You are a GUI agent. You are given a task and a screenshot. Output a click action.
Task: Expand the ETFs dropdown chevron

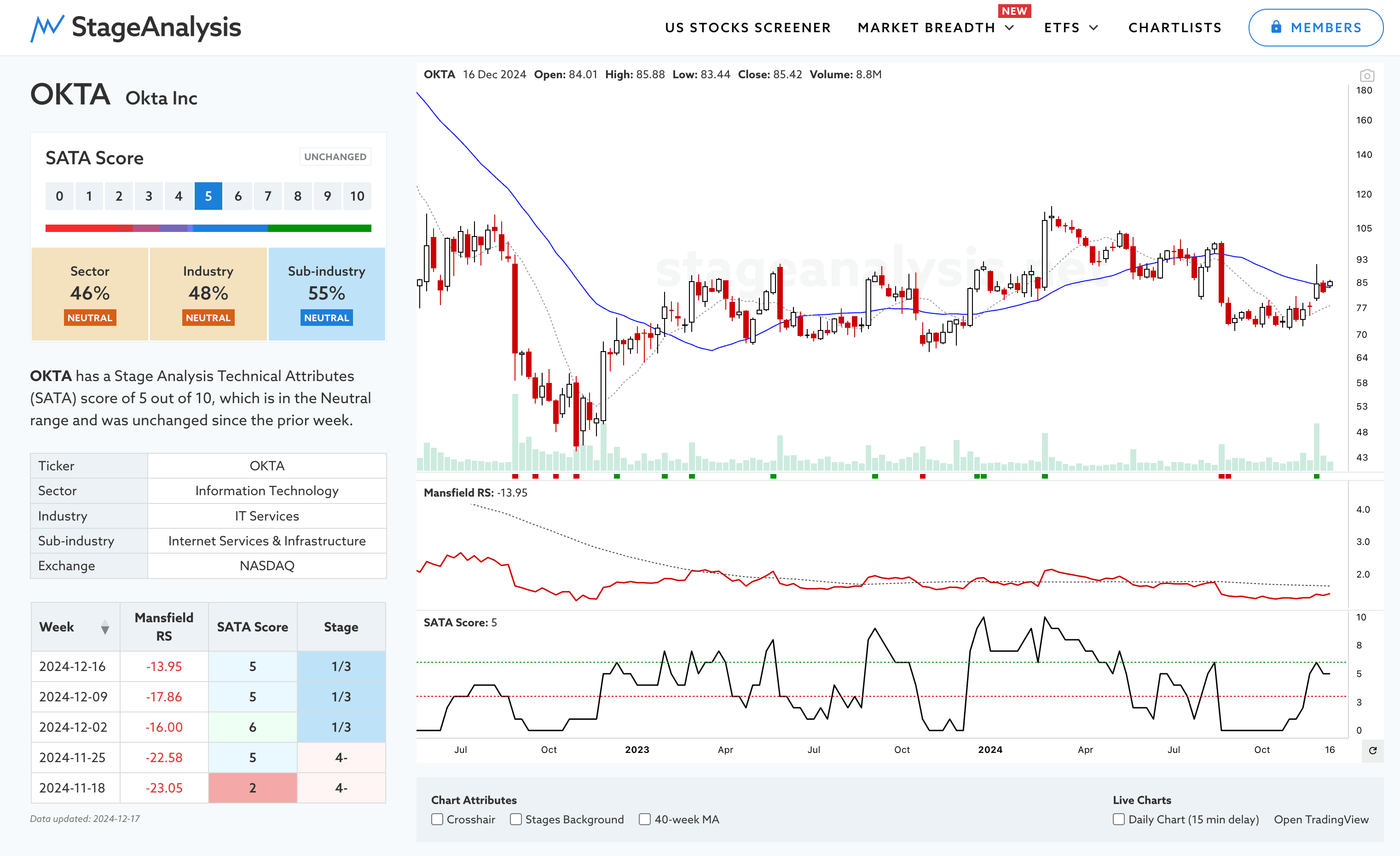(x=1094, y=28)
